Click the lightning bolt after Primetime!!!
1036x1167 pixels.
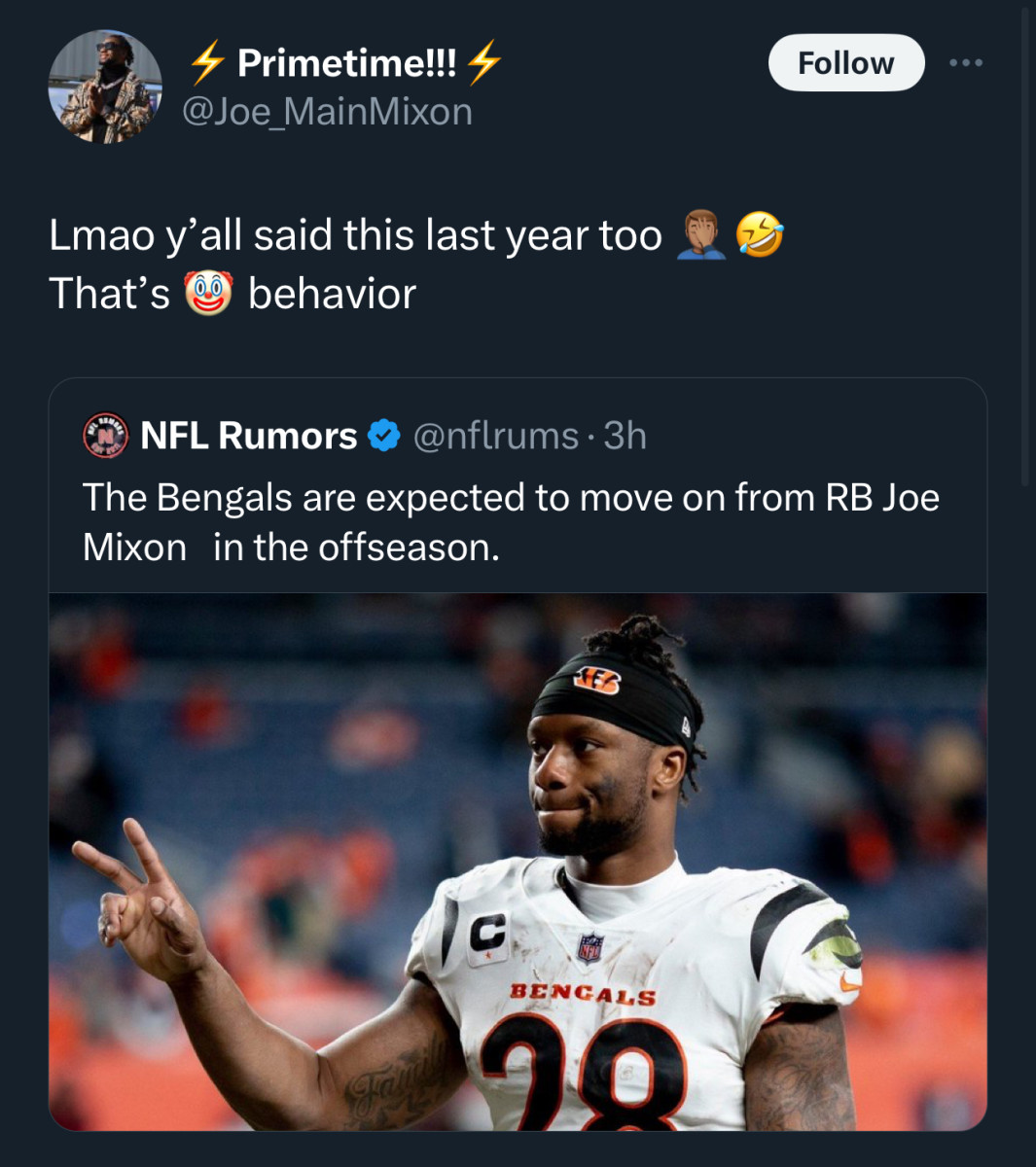pyautogui.click(x=483, y=63)
